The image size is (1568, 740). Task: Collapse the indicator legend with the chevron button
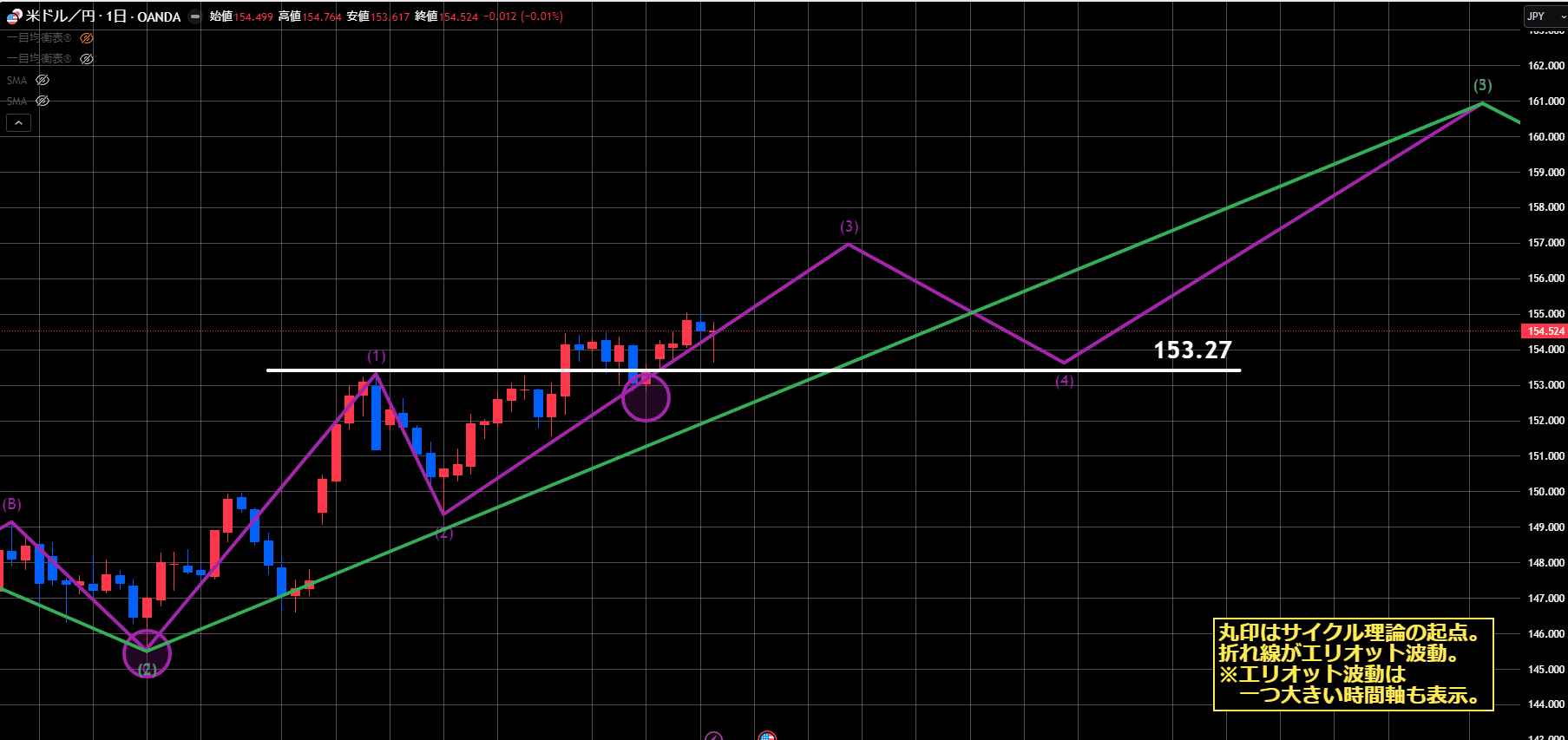click(x=18, y=123)
